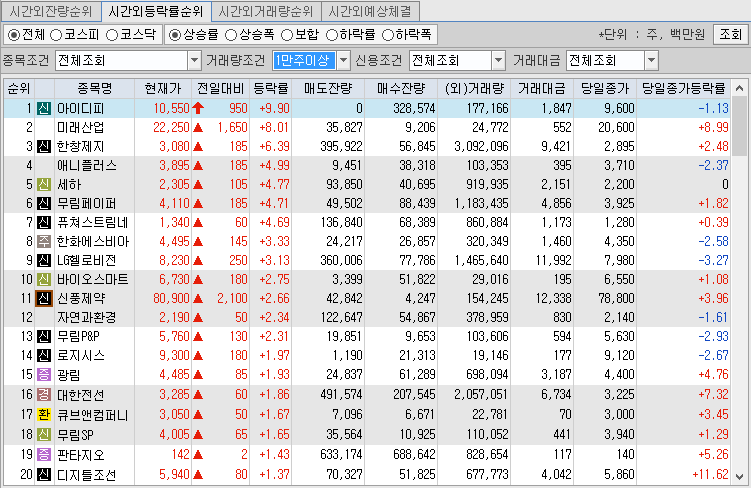The height and width of the screenshot is (488, 751).
Task: Click the 조회 button
Action: [730, 34]
